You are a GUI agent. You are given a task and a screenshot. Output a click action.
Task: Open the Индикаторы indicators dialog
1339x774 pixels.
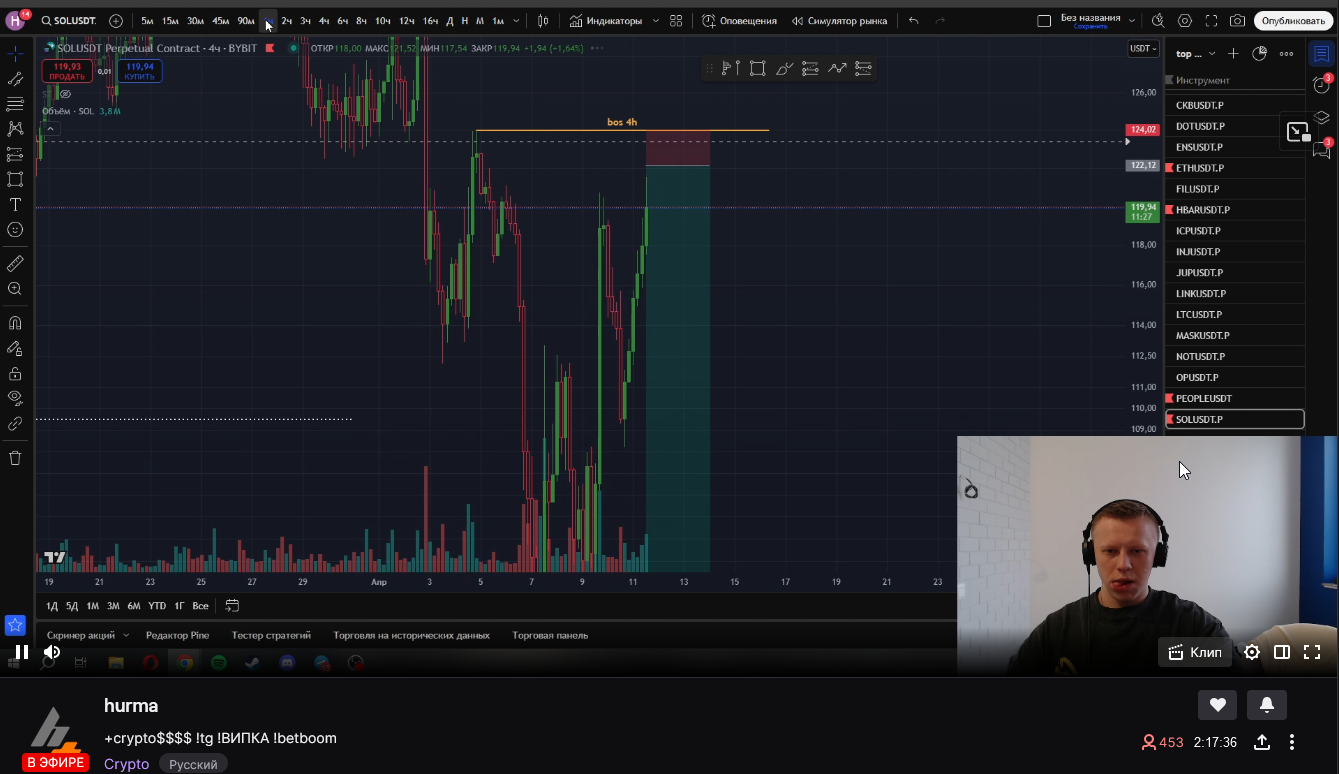coord(606,20)
